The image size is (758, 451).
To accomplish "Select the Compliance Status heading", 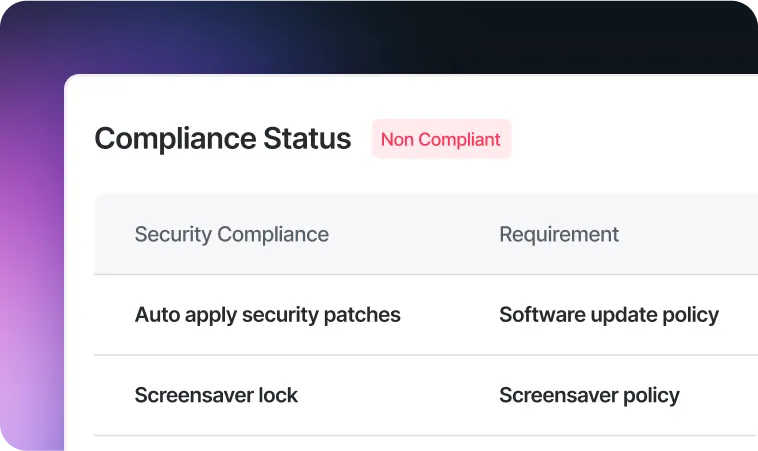I will click(x=223, y=139).
